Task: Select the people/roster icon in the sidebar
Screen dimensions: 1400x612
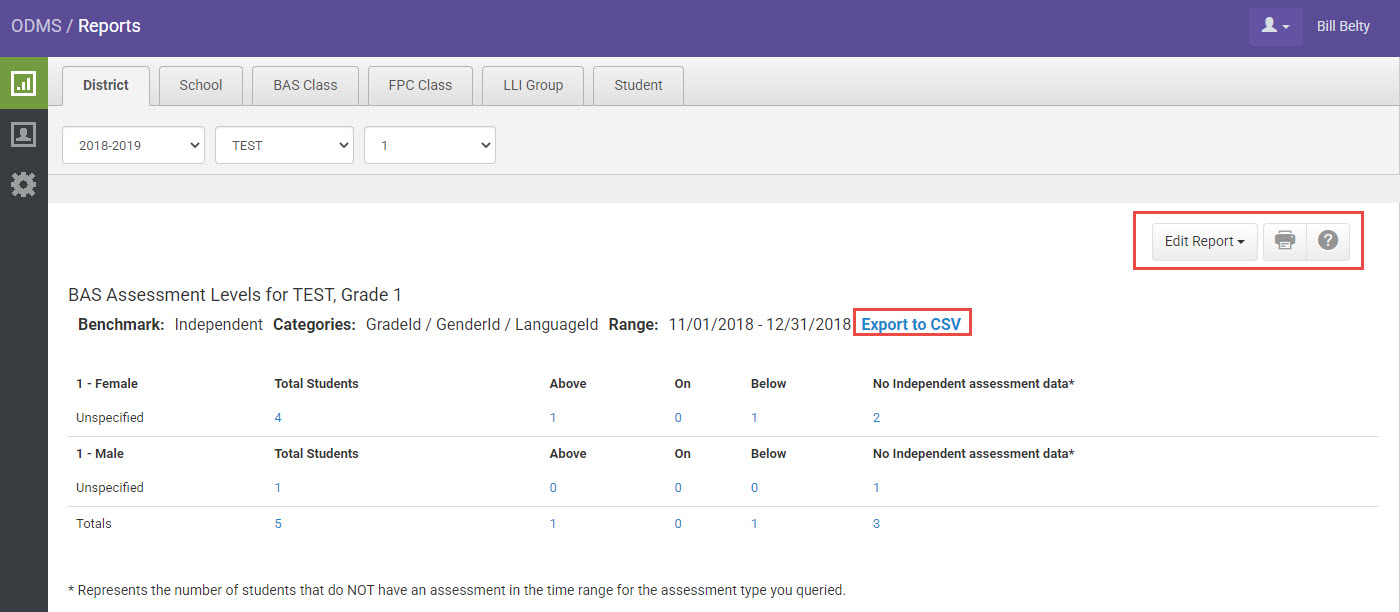Action: coord(23,133)
